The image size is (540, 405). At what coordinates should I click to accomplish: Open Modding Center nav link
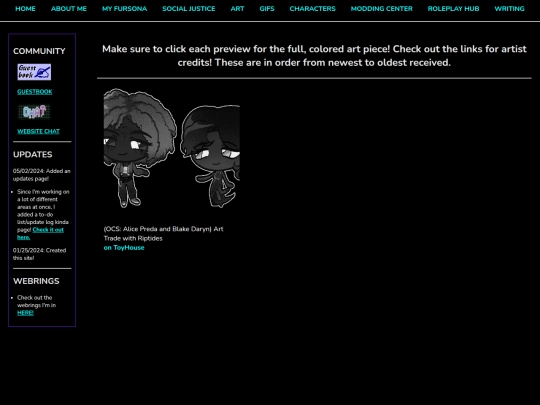382,9
